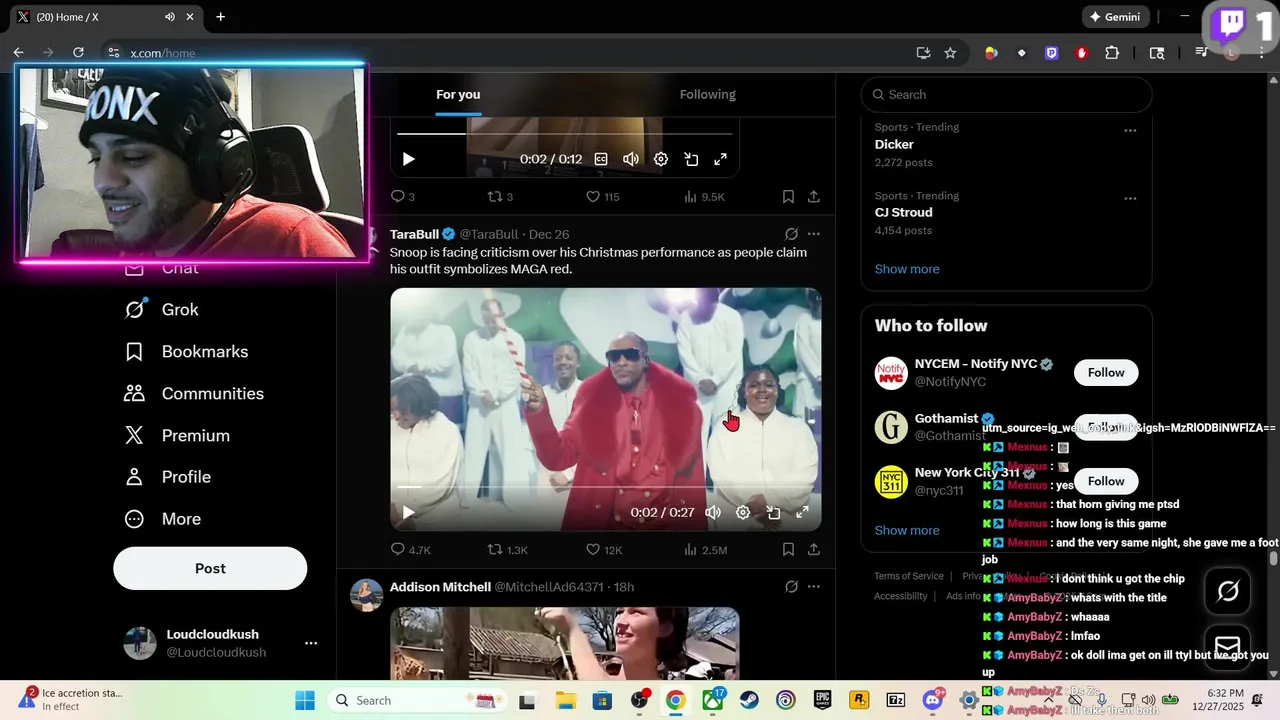Screen dimensions: 1280x720
Task: Bookmark the top post with 9.5K views
Action: (788, 197)
